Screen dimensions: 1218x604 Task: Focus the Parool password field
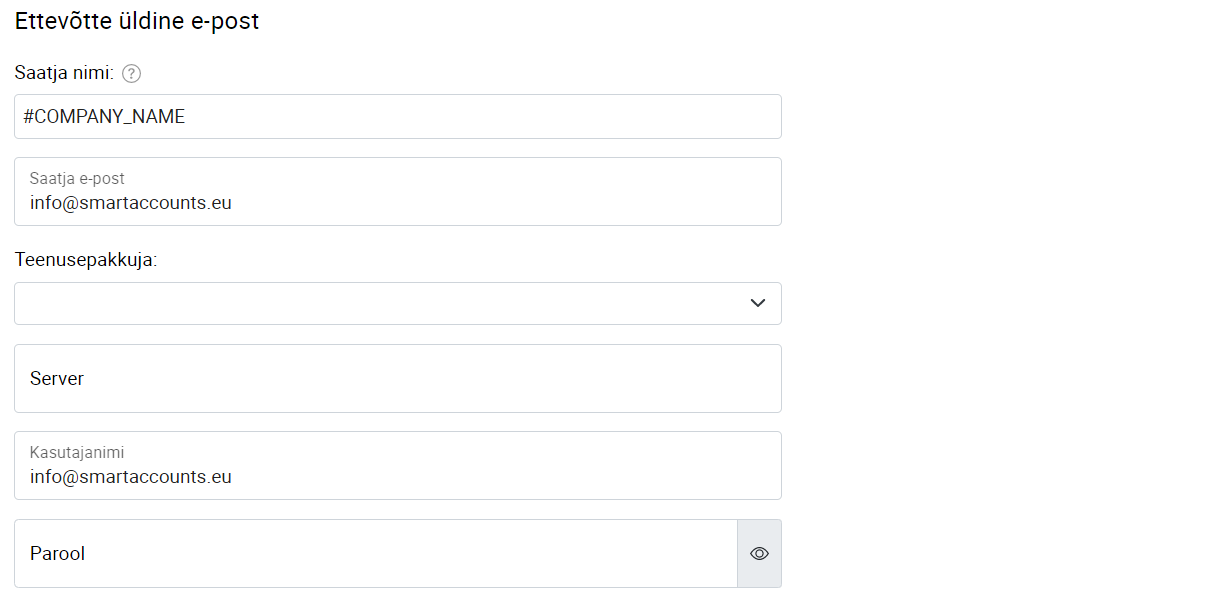pyautogui.click(x=376, y=553)
